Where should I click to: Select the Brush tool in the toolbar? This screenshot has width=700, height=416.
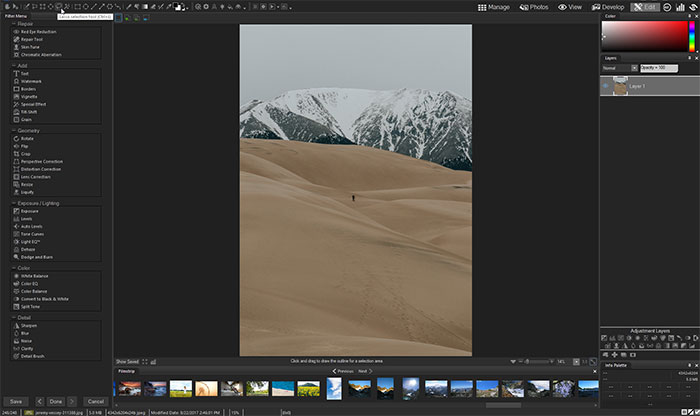point(129,7)
